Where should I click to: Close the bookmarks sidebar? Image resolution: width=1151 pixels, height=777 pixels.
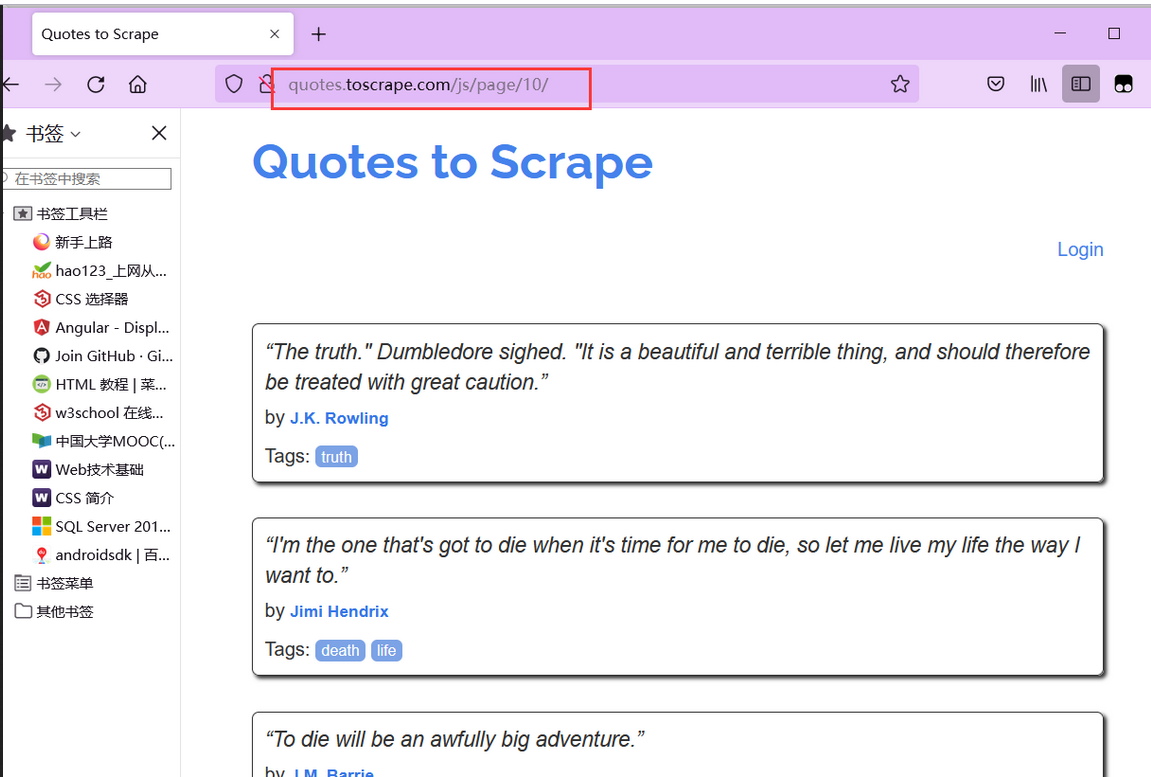[159, 133]
